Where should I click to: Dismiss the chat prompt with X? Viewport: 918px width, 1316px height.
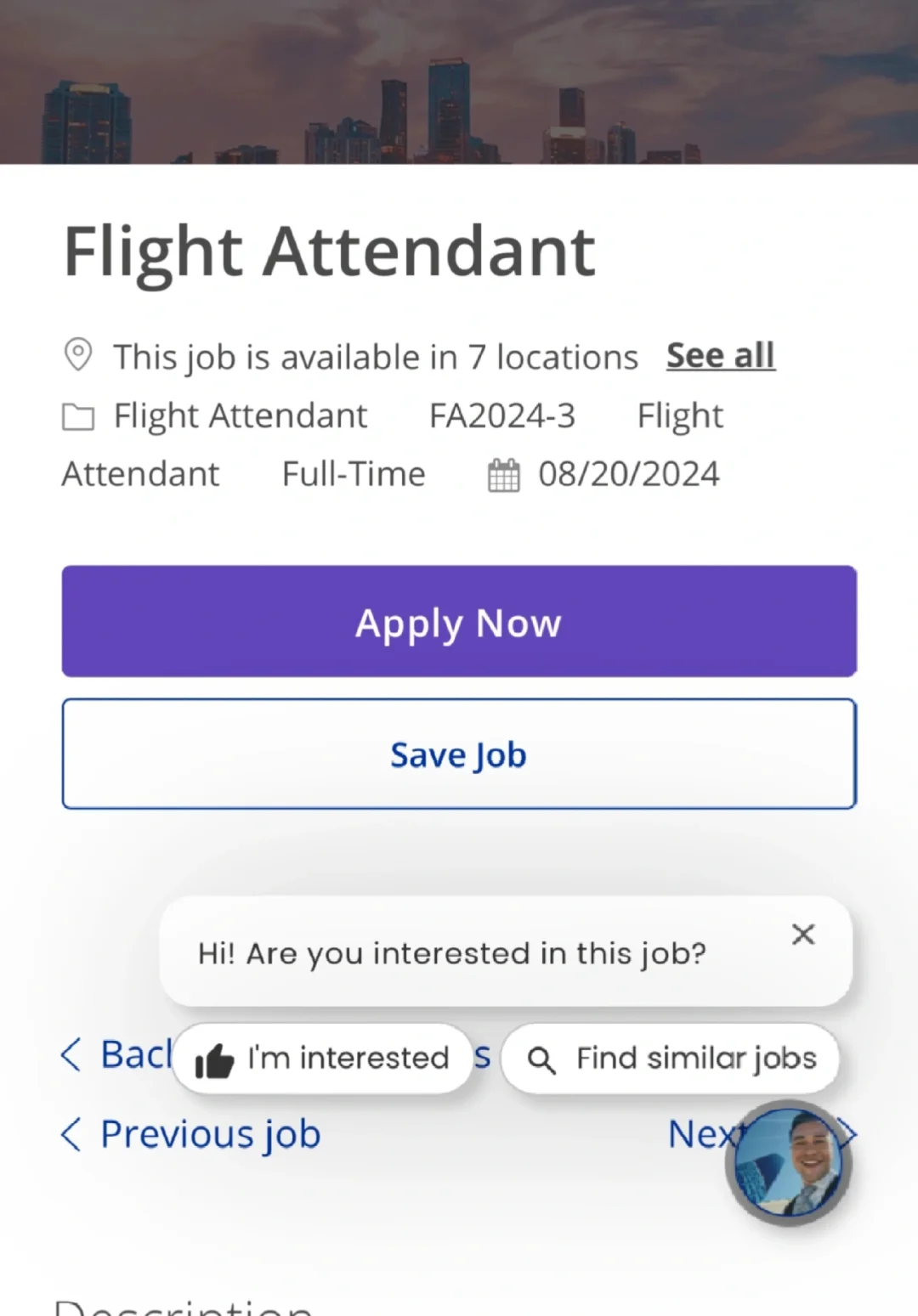802,935
